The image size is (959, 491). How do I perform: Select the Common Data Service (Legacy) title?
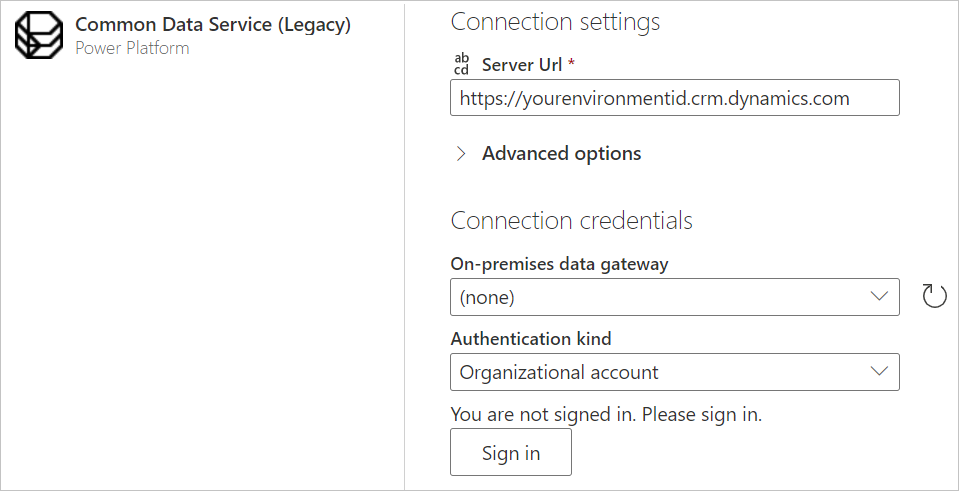[x=213, y=25]
